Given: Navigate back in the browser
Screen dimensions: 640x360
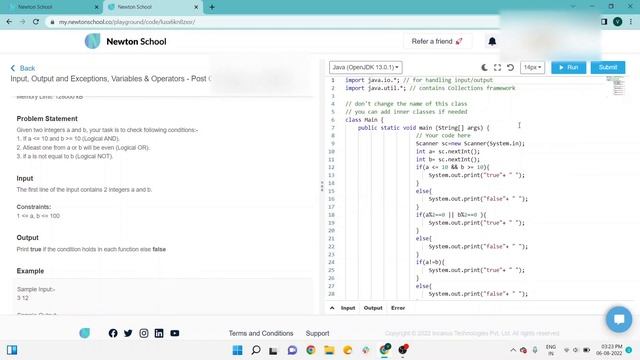Looking at the screenshot, I should [x=9, y=22].
